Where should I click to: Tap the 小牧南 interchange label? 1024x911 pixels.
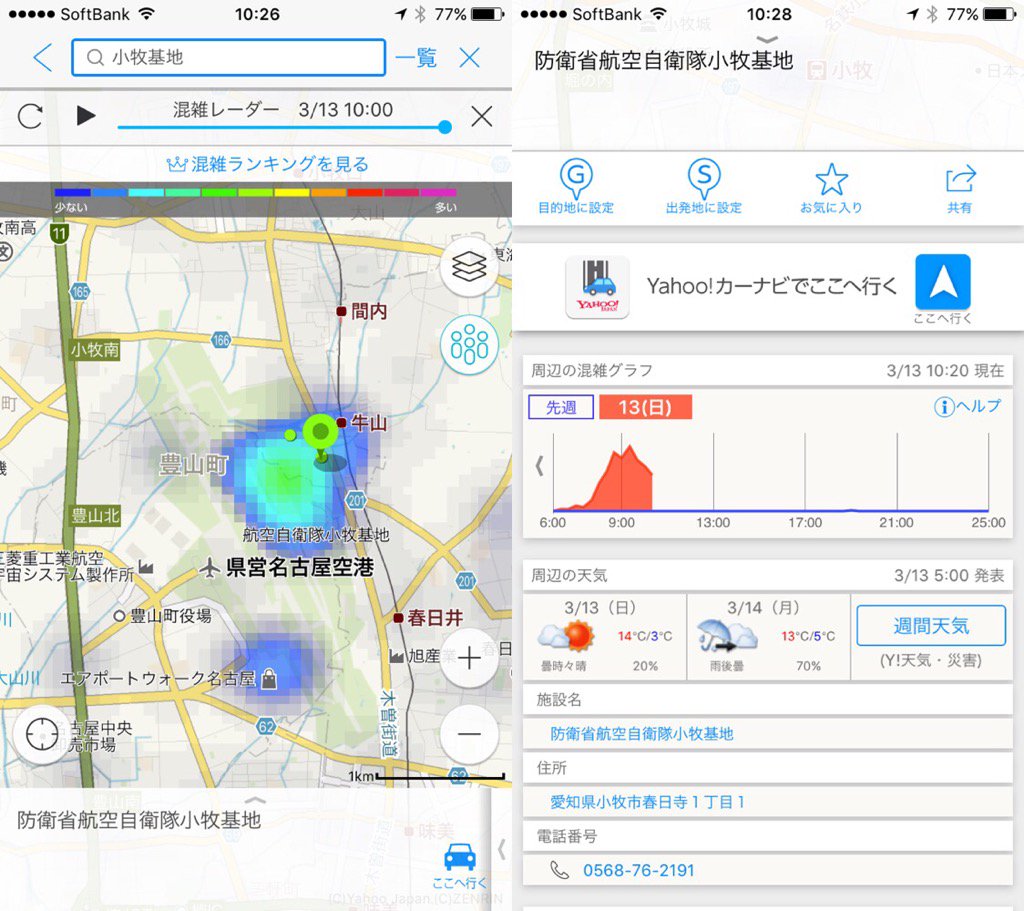point(95,350)
